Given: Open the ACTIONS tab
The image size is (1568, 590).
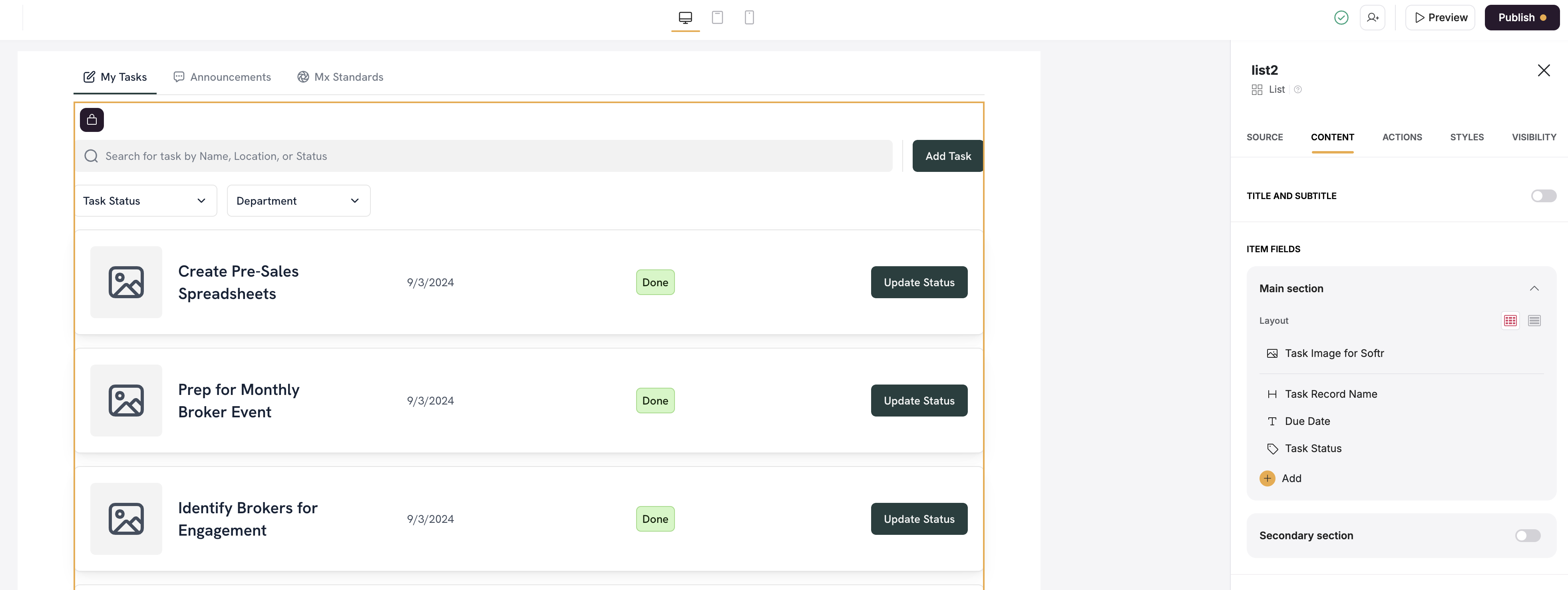Looking at the screenshot, I should pos(1402,138).
